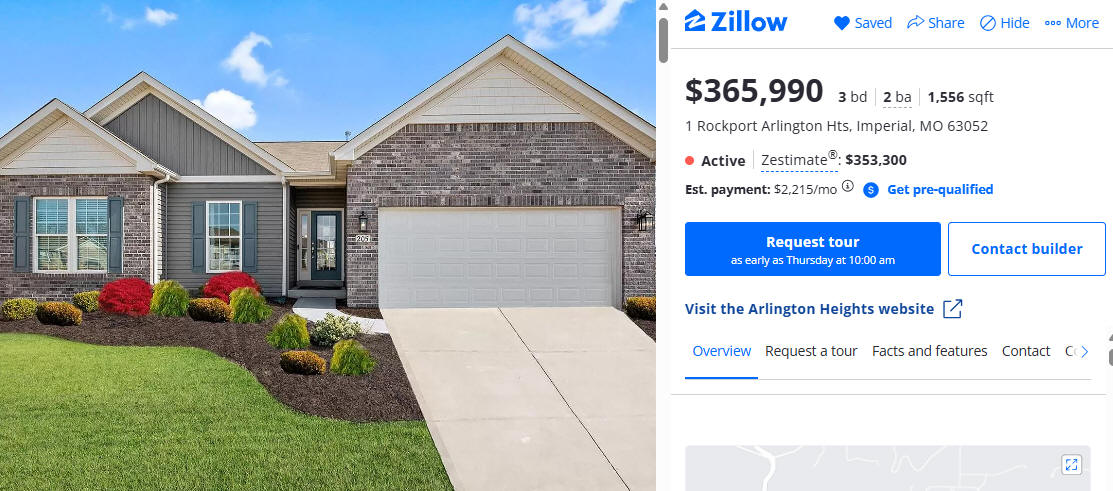
Task: Click the Contact builder button
Action: pos(1026,249)
